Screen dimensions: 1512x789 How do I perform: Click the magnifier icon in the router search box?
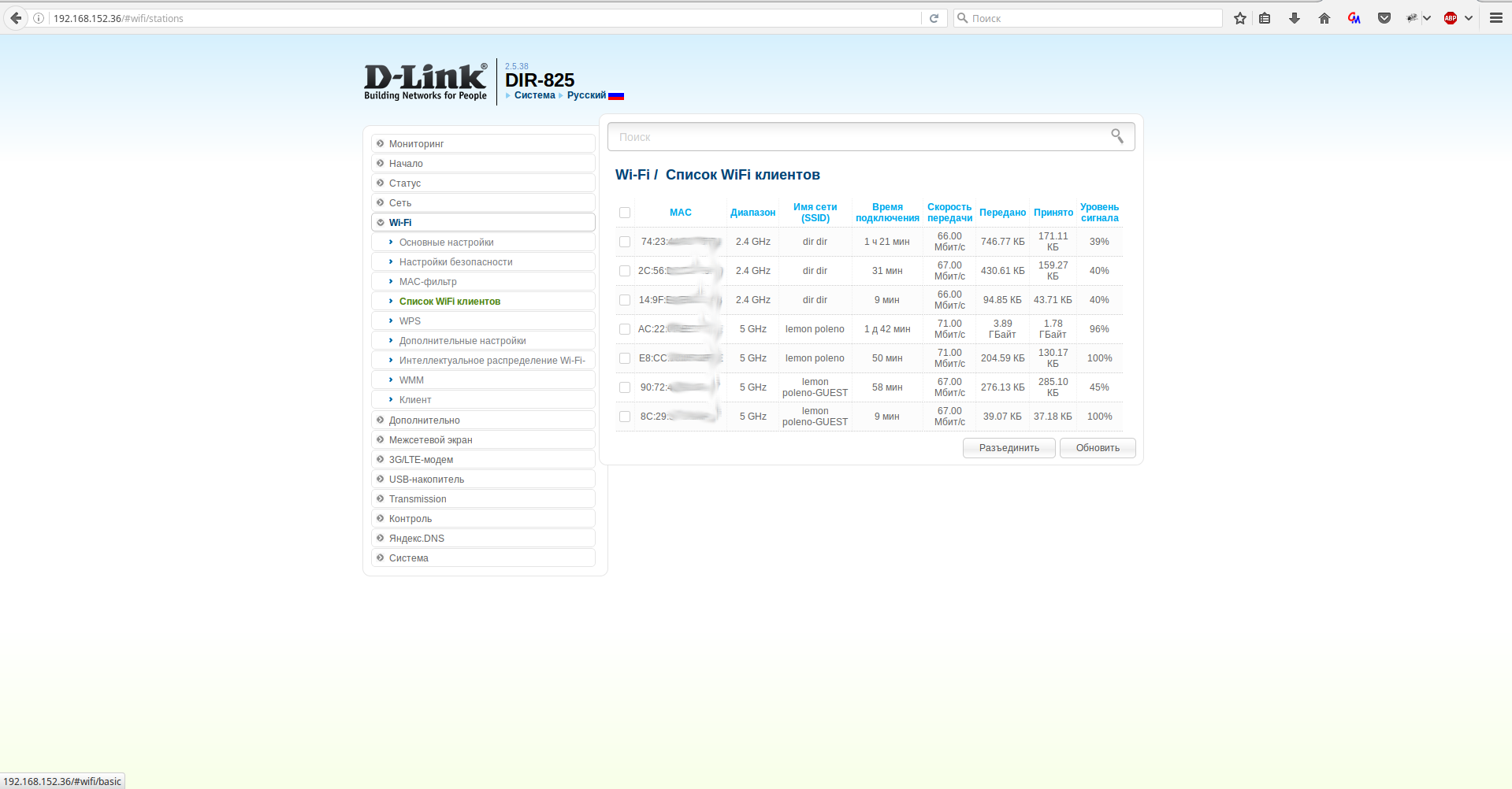tap(1117, 136)
